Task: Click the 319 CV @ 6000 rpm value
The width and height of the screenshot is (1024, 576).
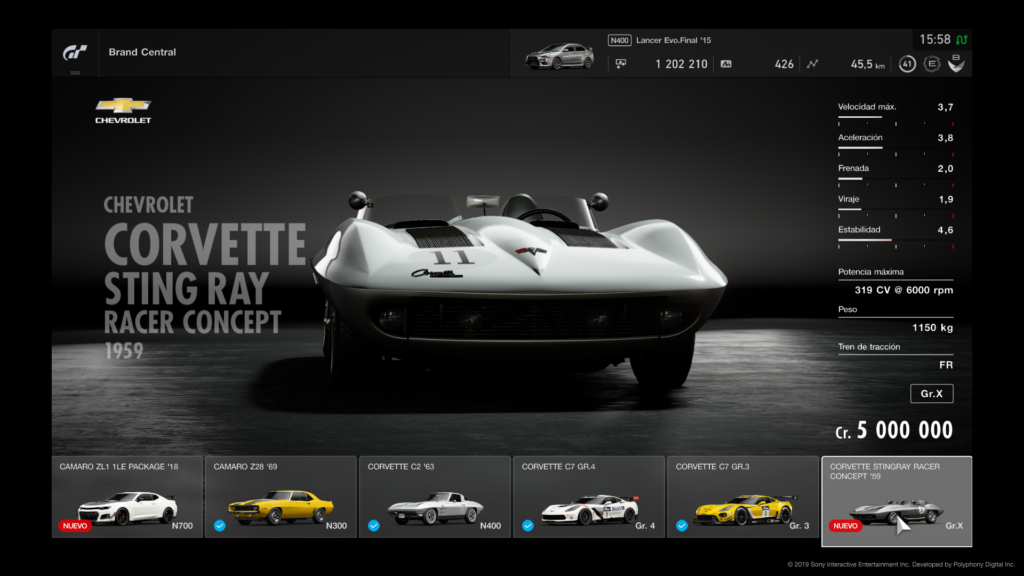Action: (904, 290)
